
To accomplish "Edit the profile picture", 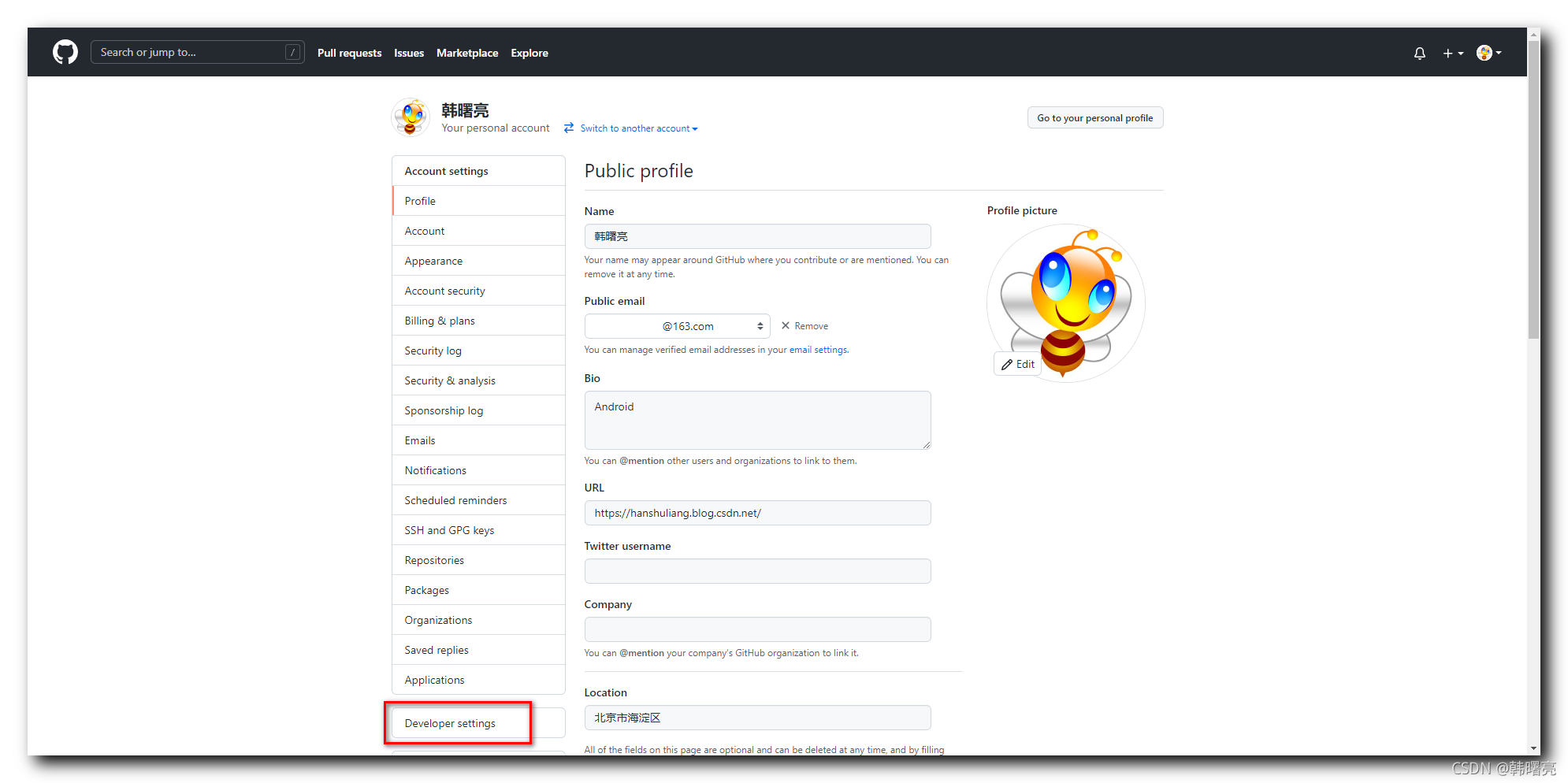I will point(1018,364).
